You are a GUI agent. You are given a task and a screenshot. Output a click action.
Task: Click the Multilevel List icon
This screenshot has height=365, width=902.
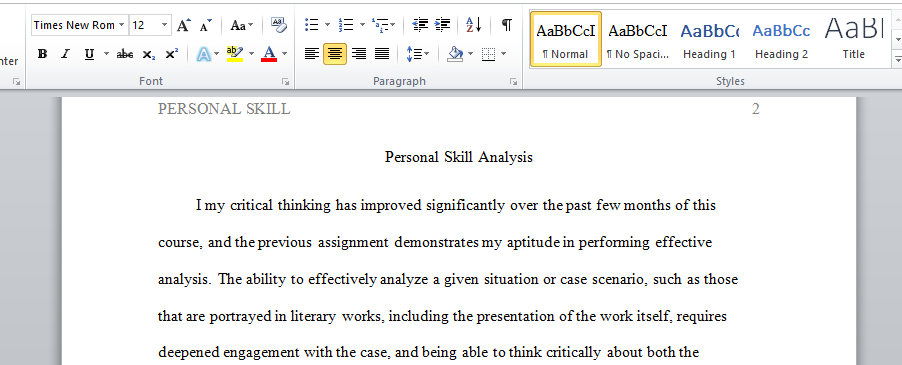pos(380,25)
